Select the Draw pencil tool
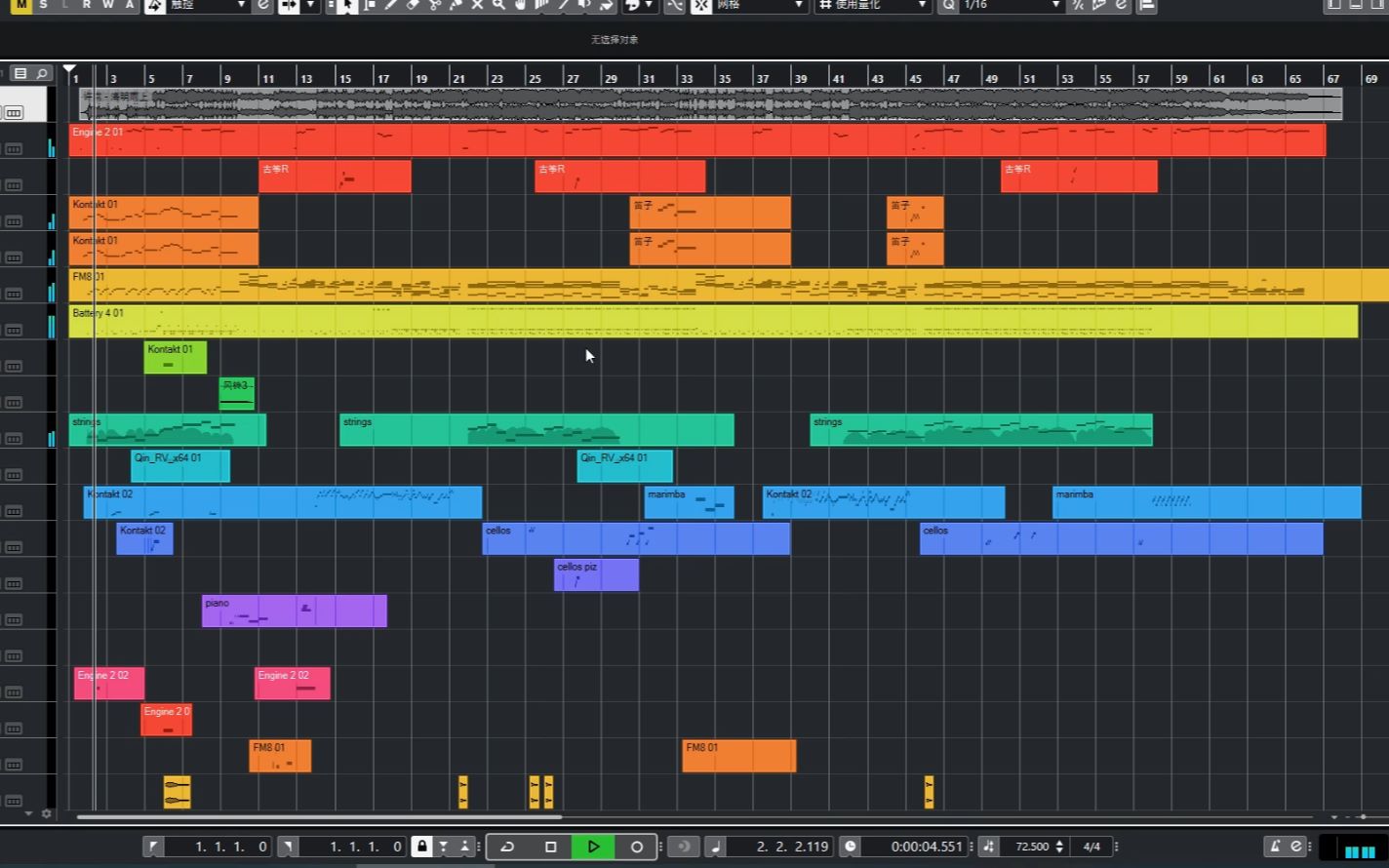This screenshot has width=1389, height=868. click(x=391, y=5)
